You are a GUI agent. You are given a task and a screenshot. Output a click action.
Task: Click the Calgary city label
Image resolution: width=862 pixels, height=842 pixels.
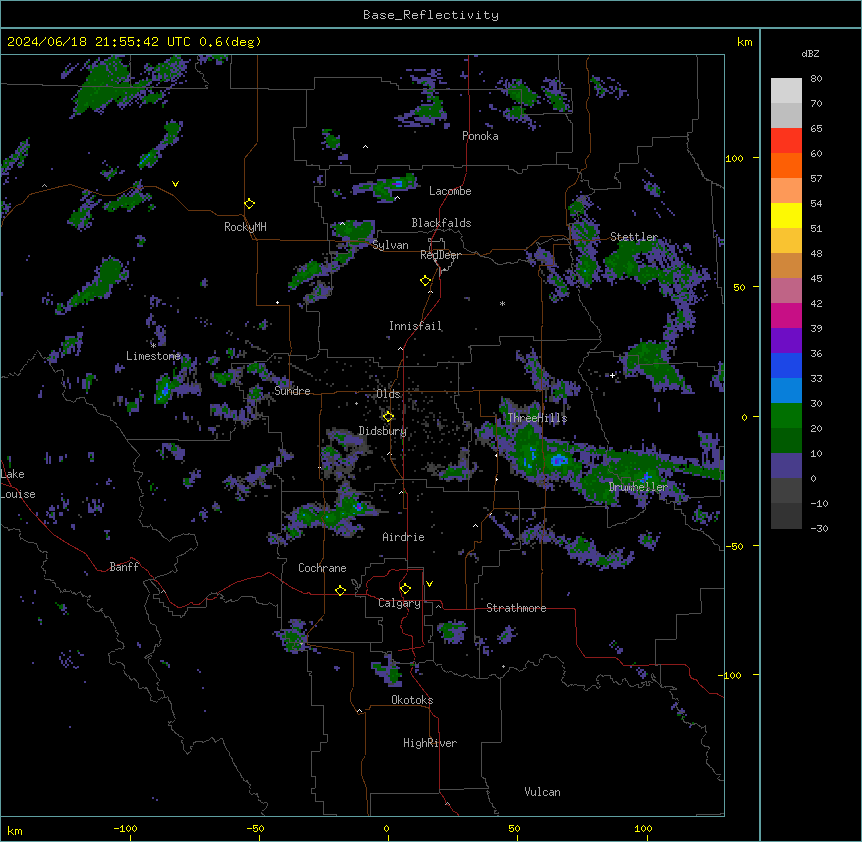399,603
